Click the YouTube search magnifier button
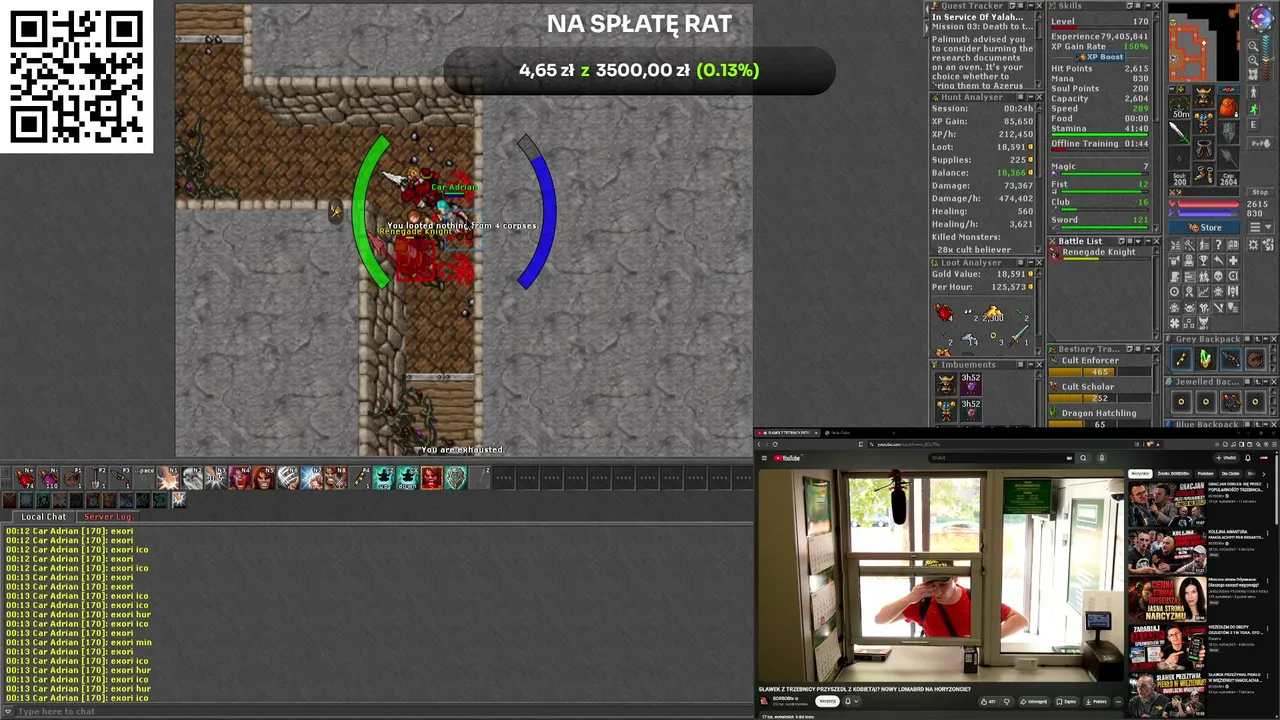The image size is (1280, 720). (1083, 458)
